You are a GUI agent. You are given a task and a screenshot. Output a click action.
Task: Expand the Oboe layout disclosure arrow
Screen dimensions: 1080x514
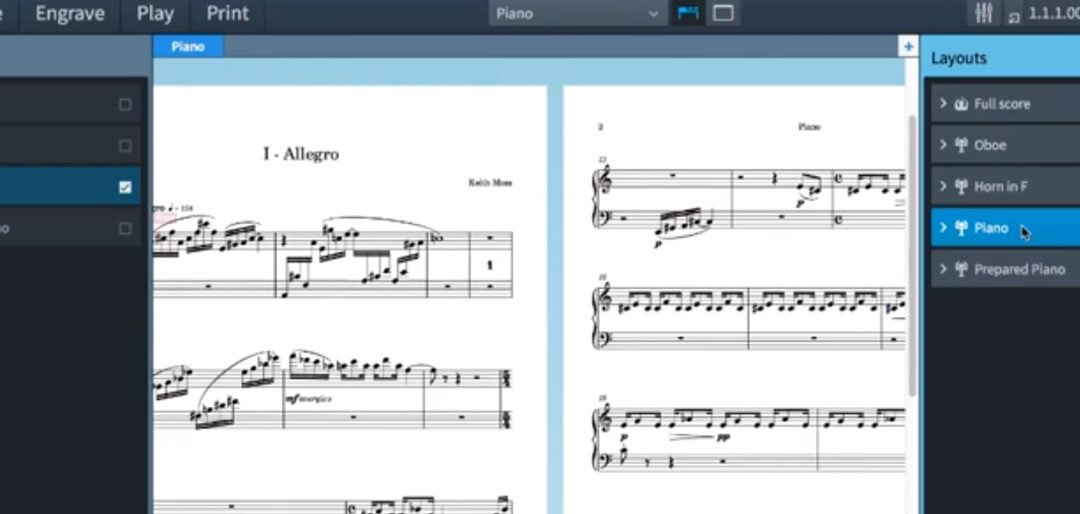point(944,145)
